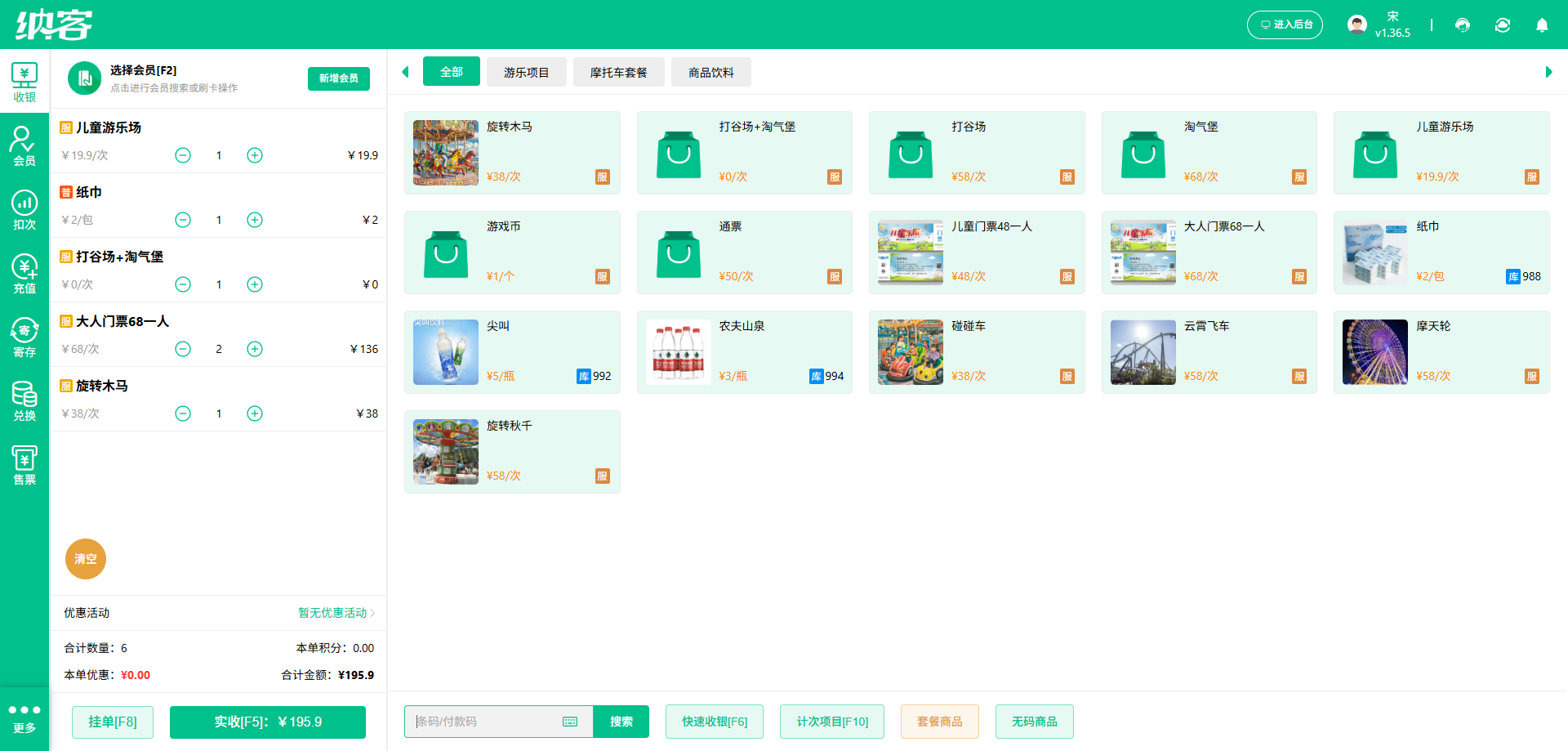1568x751 pixels.
Task: Open the 售票 ticketing sidebar icon
Action: coord(24,465)
